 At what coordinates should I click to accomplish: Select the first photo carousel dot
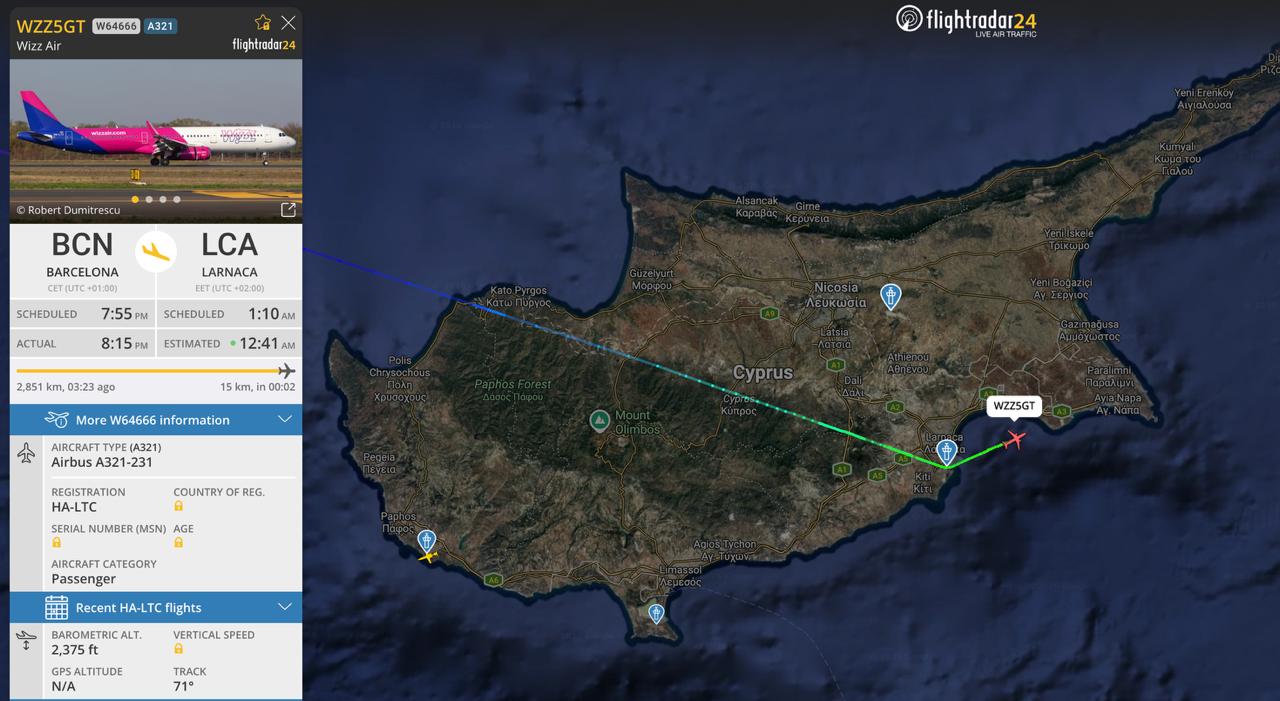(x=135, y=199)
